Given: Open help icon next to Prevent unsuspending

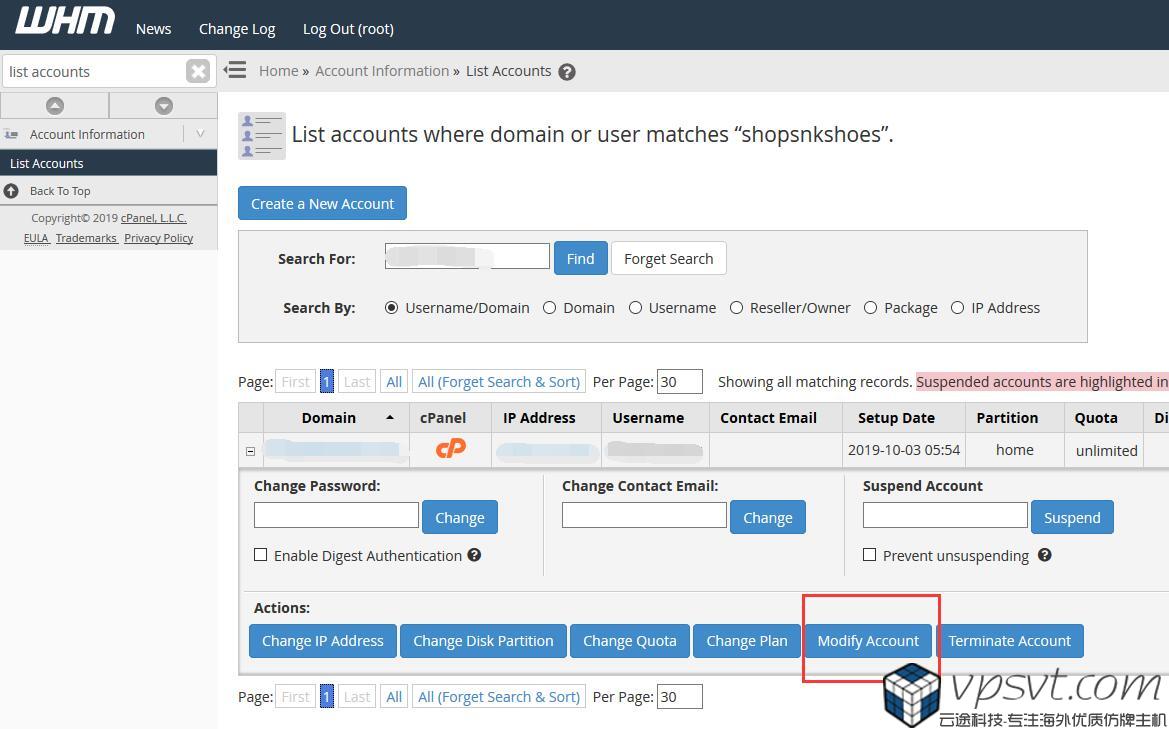Looking at the screenshot, I should [x=1044, y=555].
